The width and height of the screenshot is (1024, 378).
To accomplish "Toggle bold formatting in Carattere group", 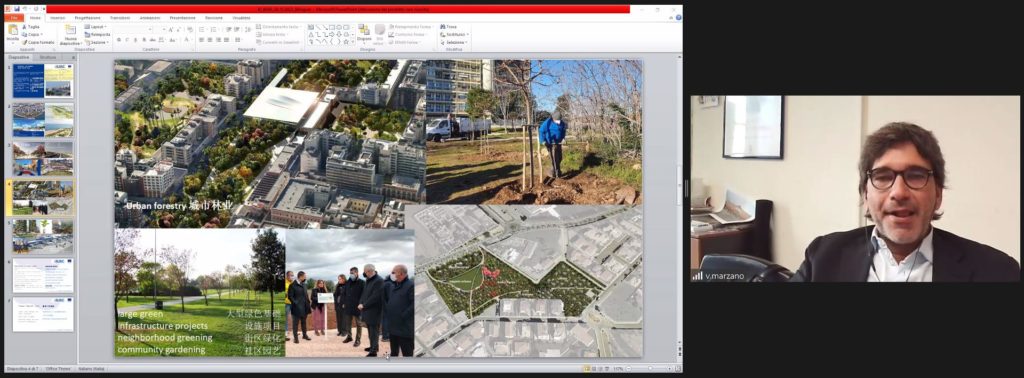I will [119, 40].
